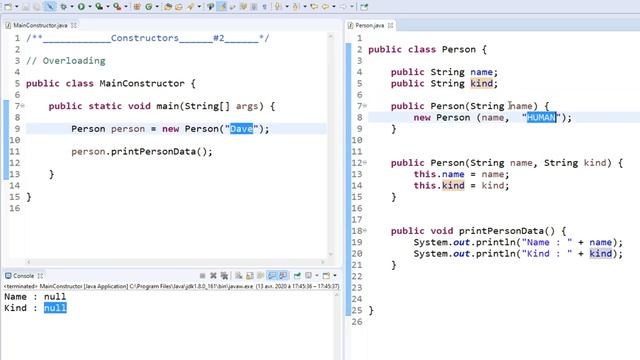The width and height of the screenshot is (640, 360).
Task: Click the Previous Annotation toolbar icon
Action: (x=297, y=7)
